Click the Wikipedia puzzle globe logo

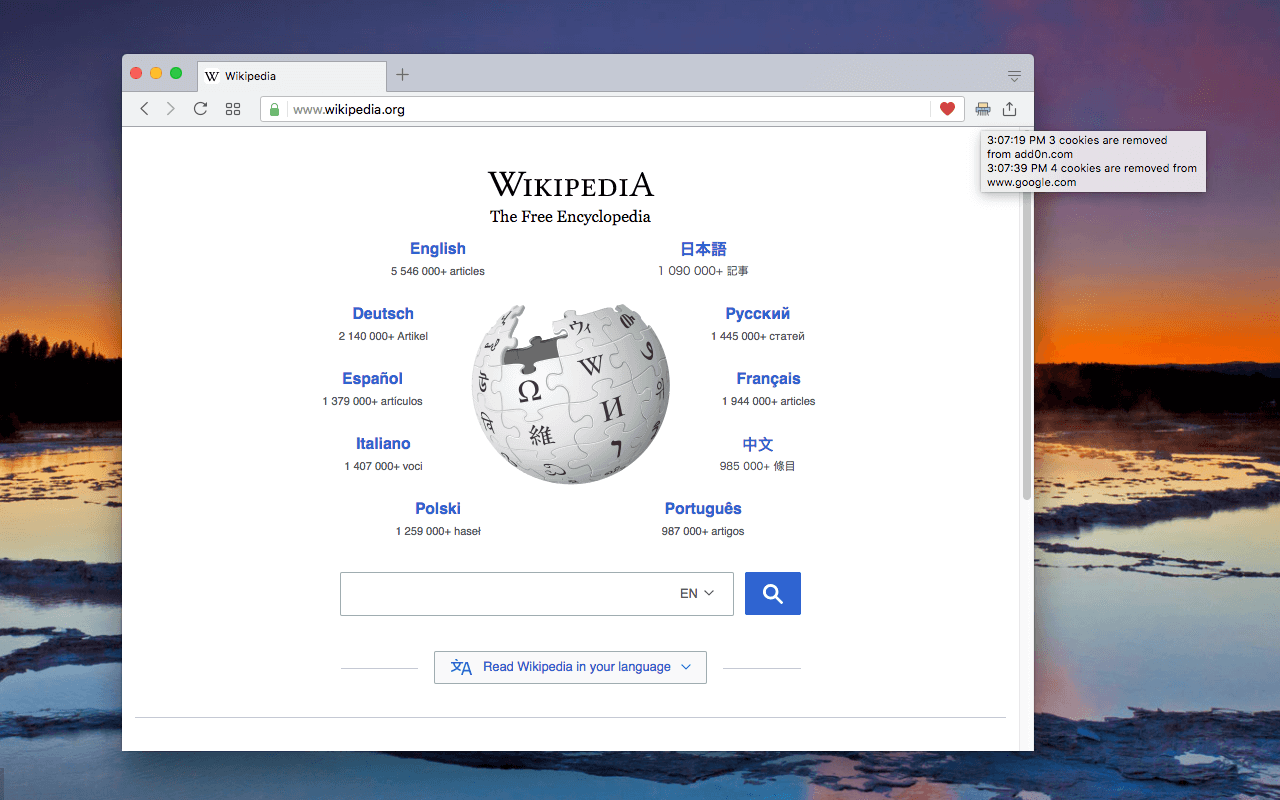click(571, 394)
